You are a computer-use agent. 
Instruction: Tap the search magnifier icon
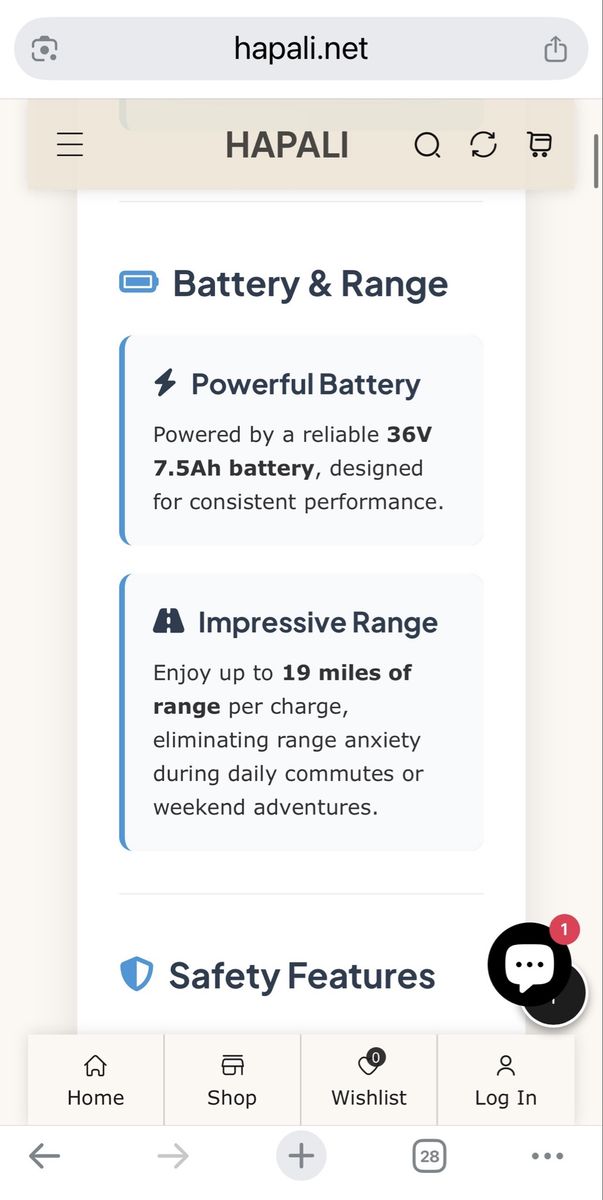coord(427,146)
